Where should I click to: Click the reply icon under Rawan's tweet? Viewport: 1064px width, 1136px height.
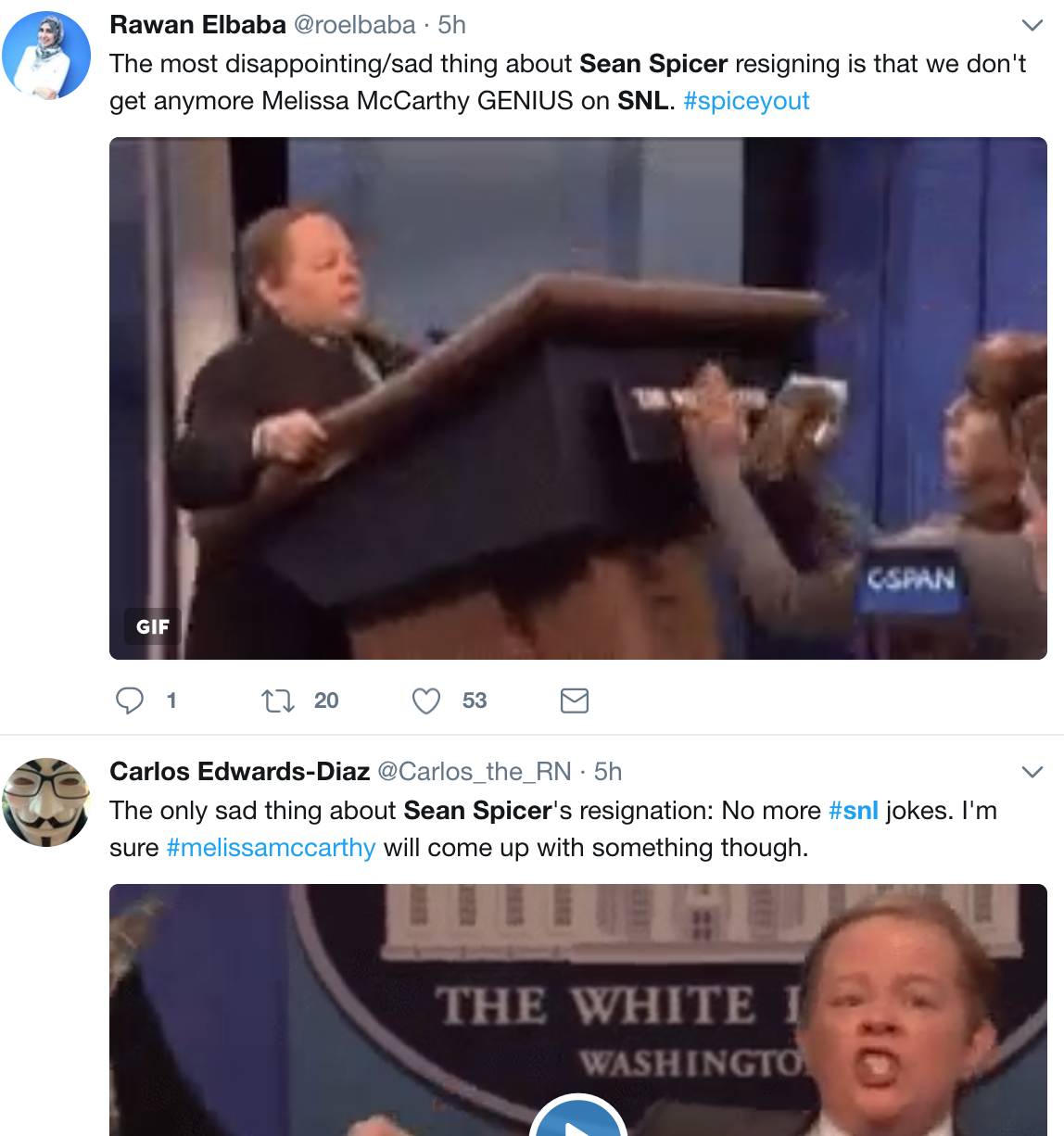[129, 701]
